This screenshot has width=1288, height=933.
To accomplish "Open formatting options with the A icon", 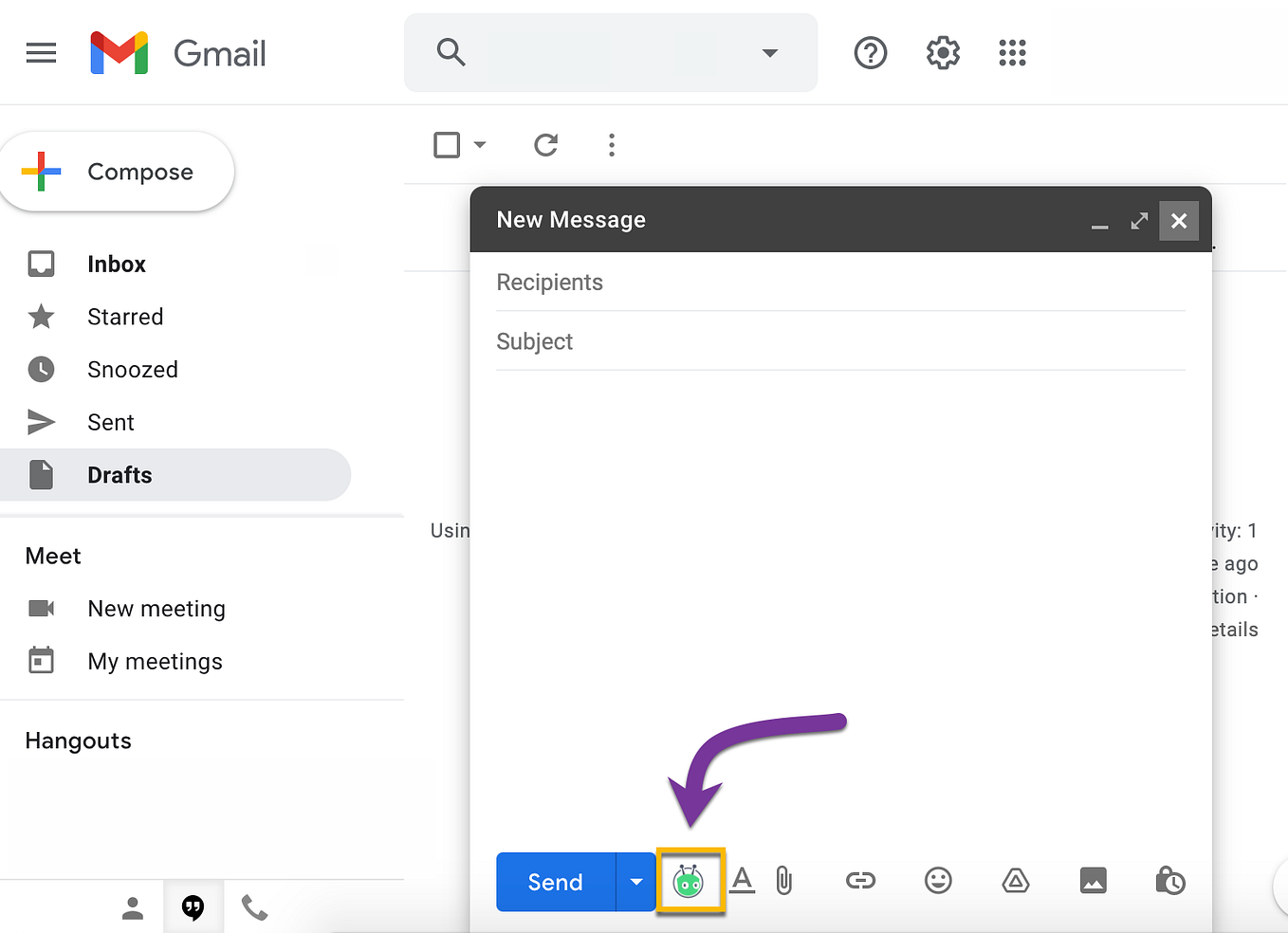I will click(742, 881).
